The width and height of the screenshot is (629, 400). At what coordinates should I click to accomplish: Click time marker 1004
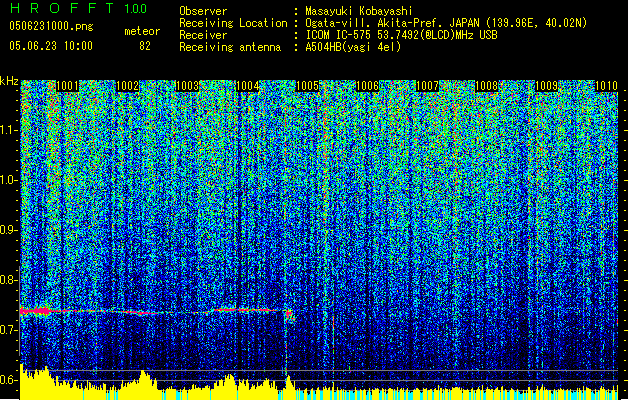click(x=248, y=86)
